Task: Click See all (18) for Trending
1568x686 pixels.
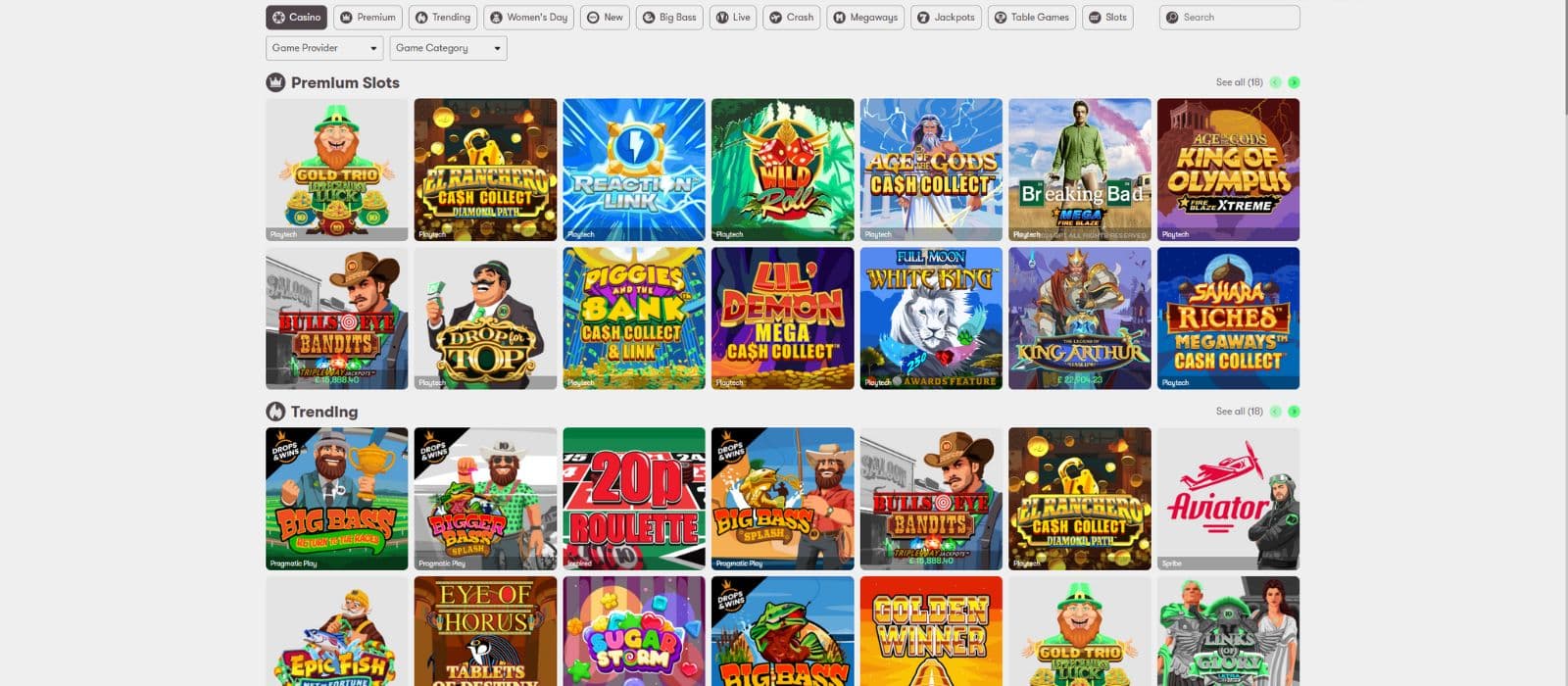Action: pos(1239,412)
